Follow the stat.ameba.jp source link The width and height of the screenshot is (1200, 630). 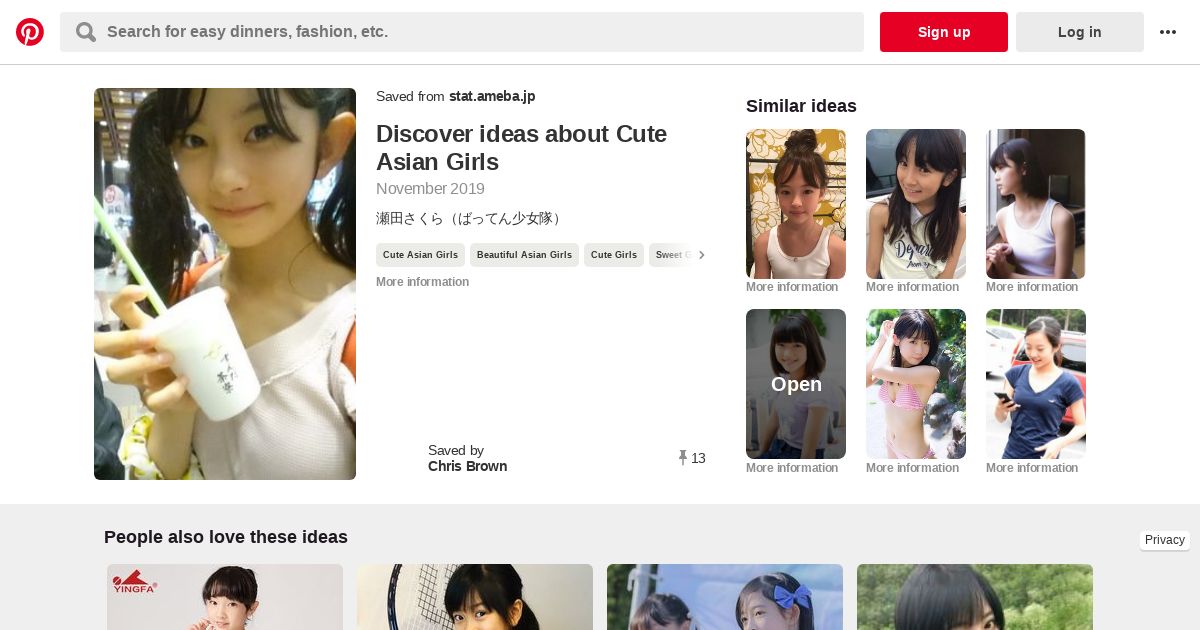(x=492, y=96)
